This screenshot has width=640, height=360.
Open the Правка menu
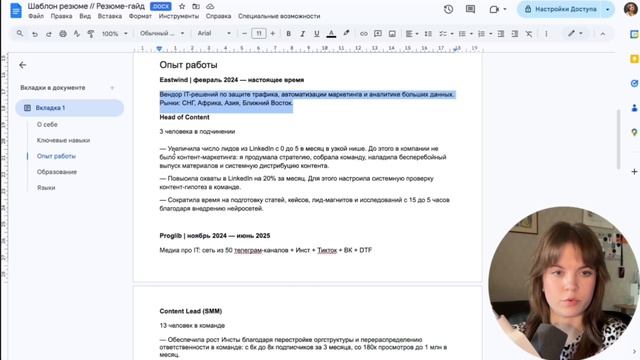(x=61, y=16)
